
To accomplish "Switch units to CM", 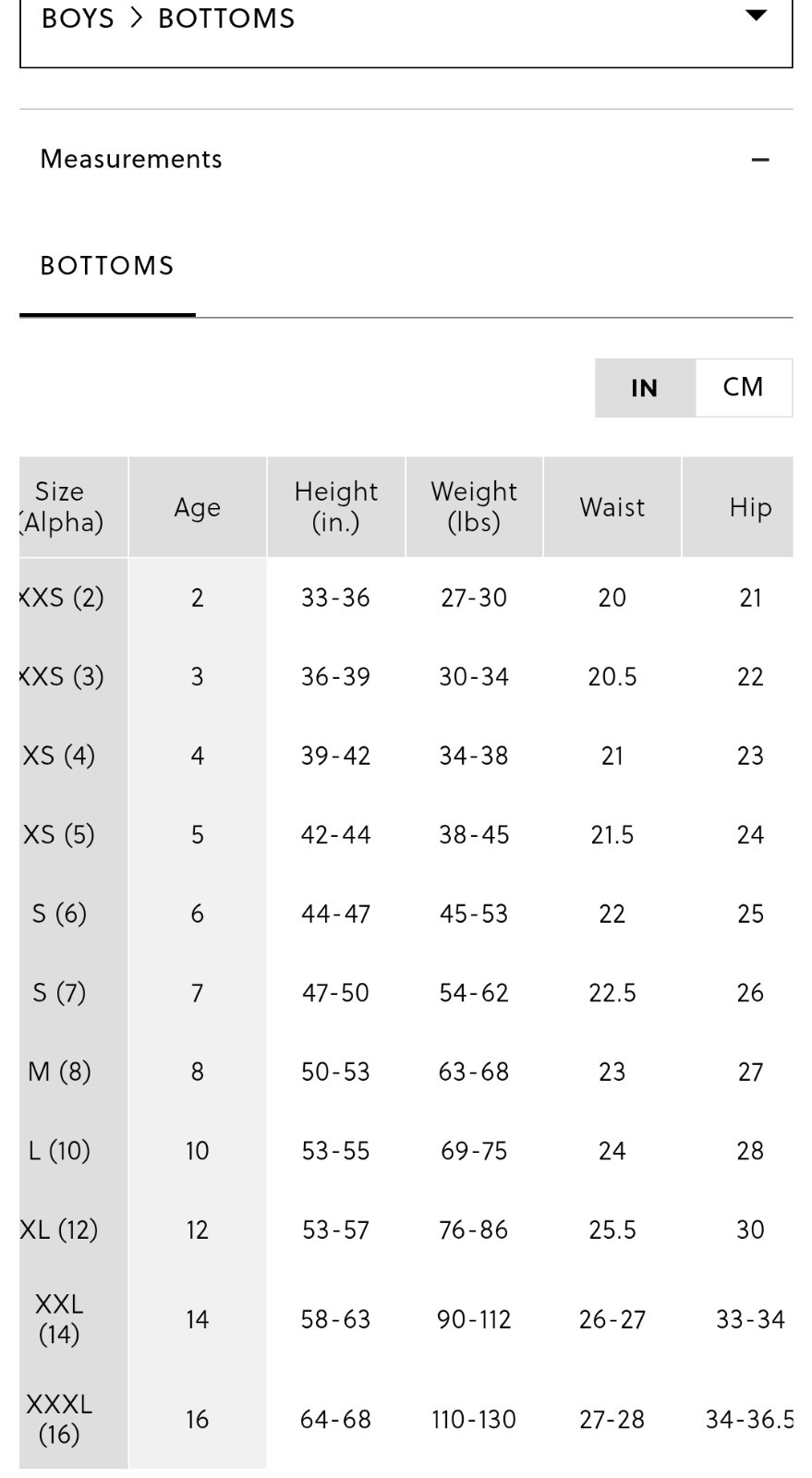I will point(744,388).
